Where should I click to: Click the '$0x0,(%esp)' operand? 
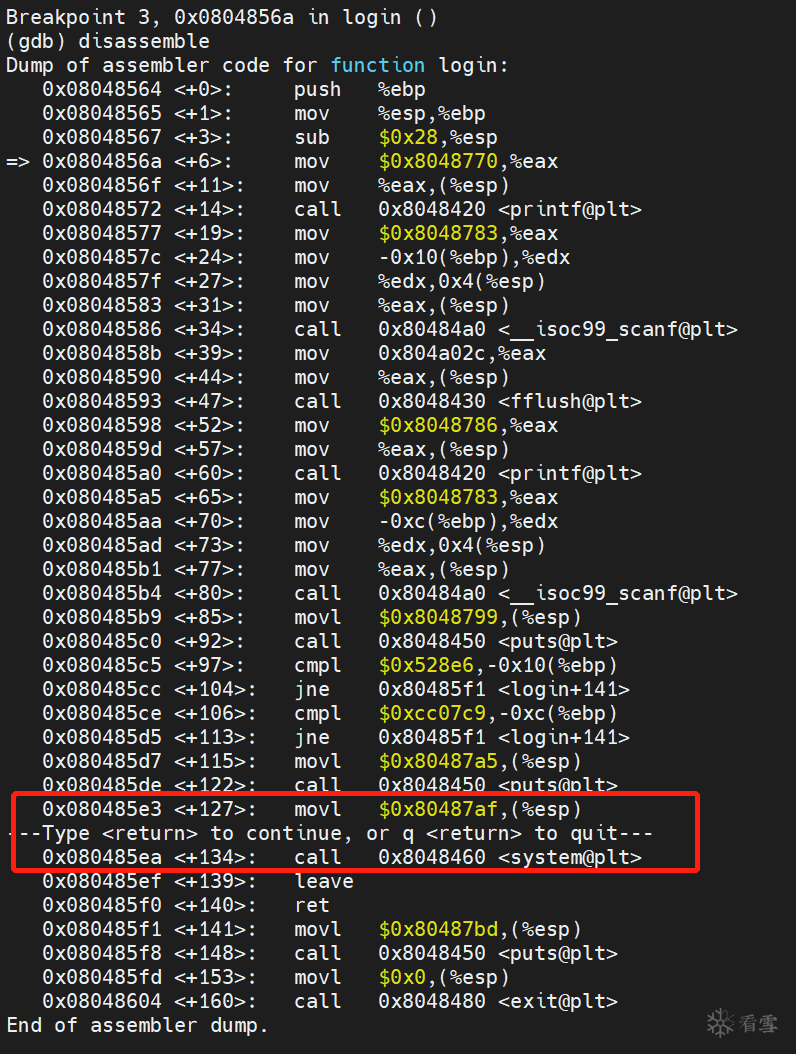tap(444, 977)
